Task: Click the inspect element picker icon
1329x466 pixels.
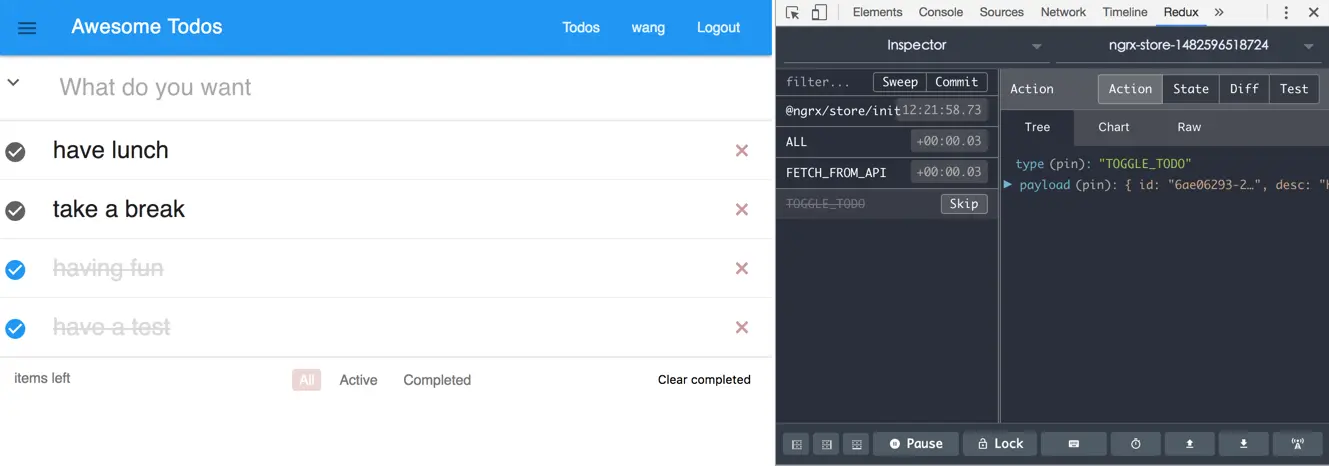Action: (x=793, y=13)
